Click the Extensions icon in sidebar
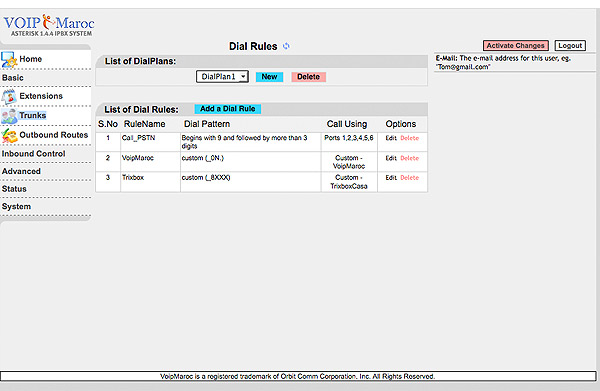The height and width of the screenshot is (391, 600). click(9, 97)
